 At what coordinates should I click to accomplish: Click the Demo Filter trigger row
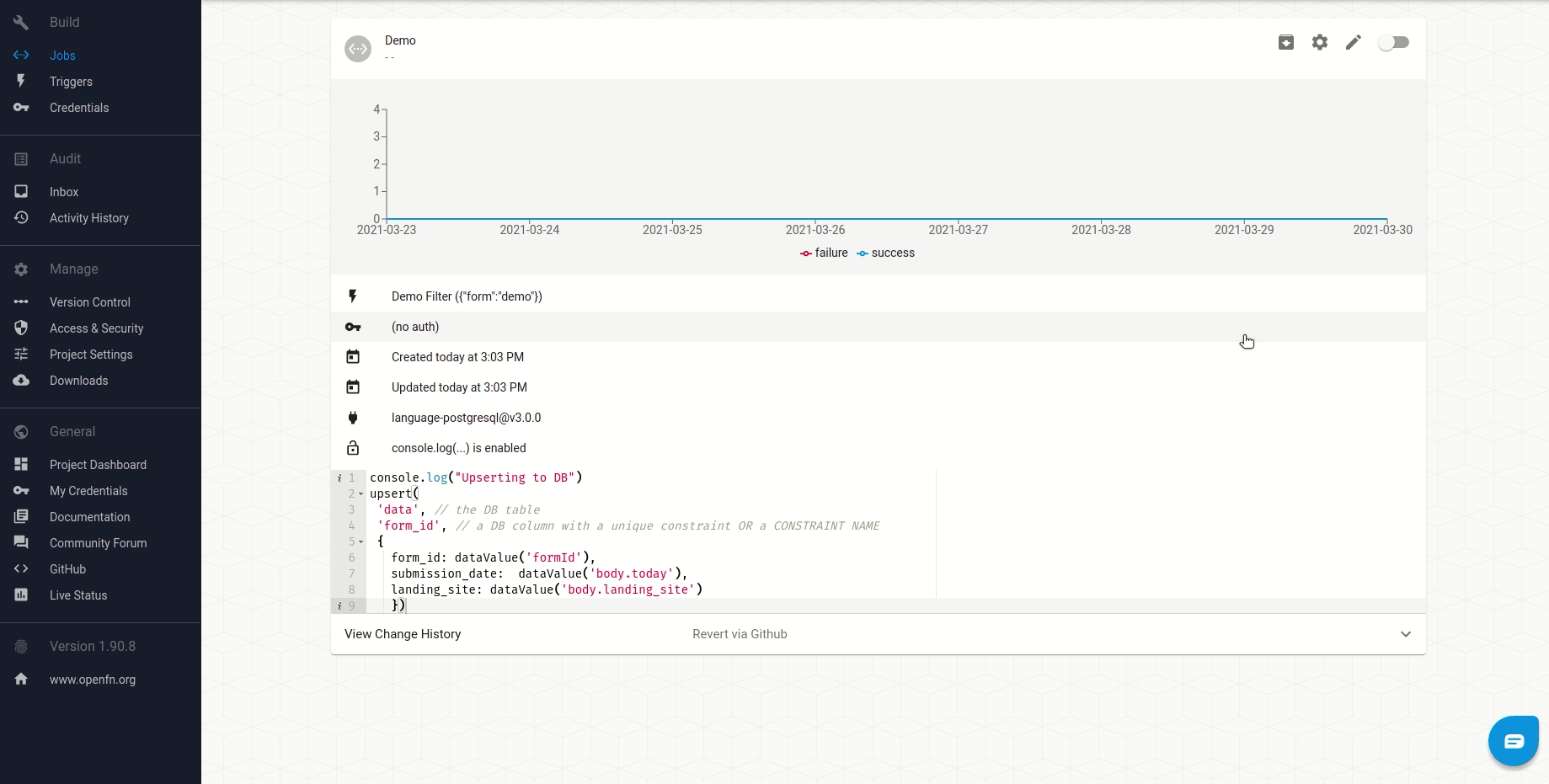(879, 296)
